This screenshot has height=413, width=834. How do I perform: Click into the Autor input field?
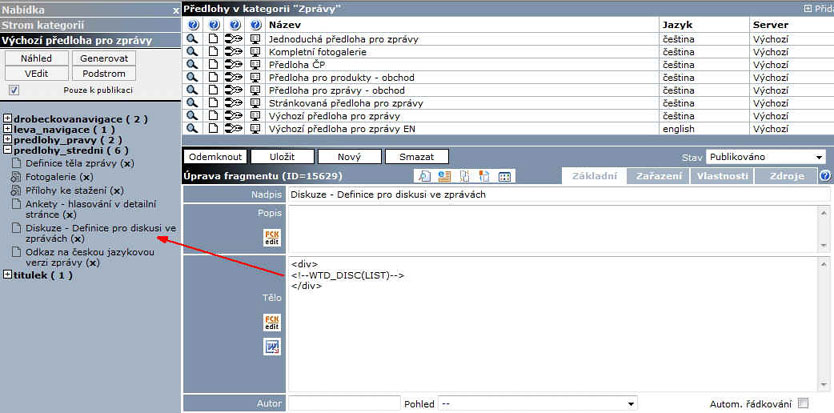click(343, 404)
